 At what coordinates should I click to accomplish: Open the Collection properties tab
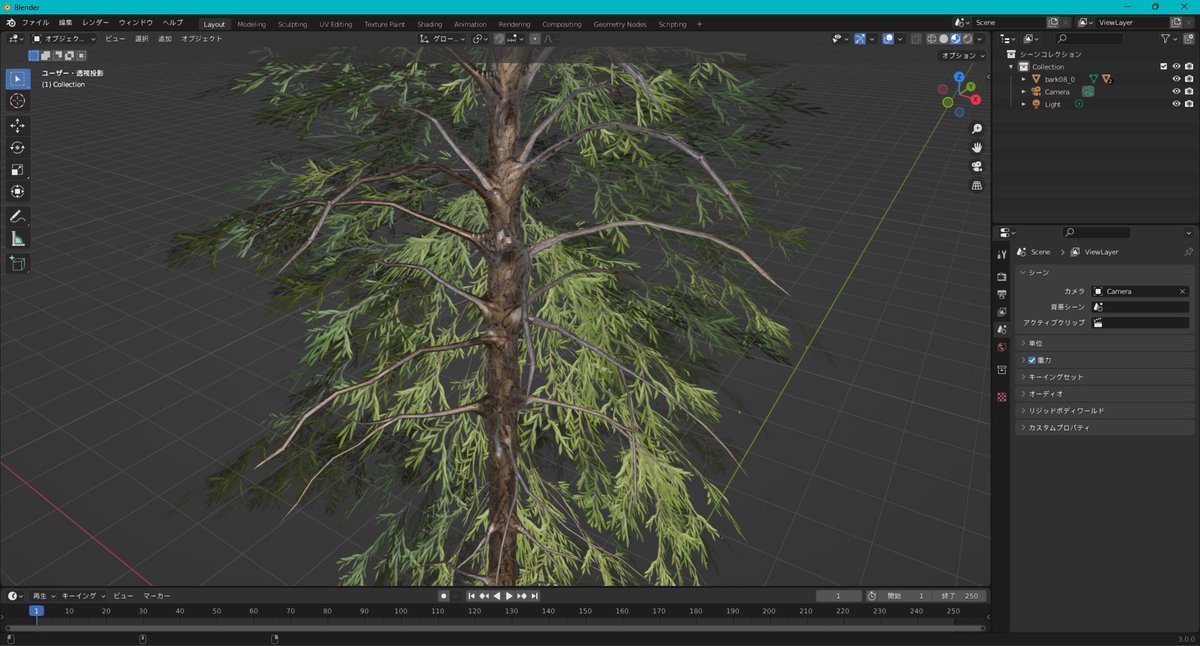pos(1002,370)
